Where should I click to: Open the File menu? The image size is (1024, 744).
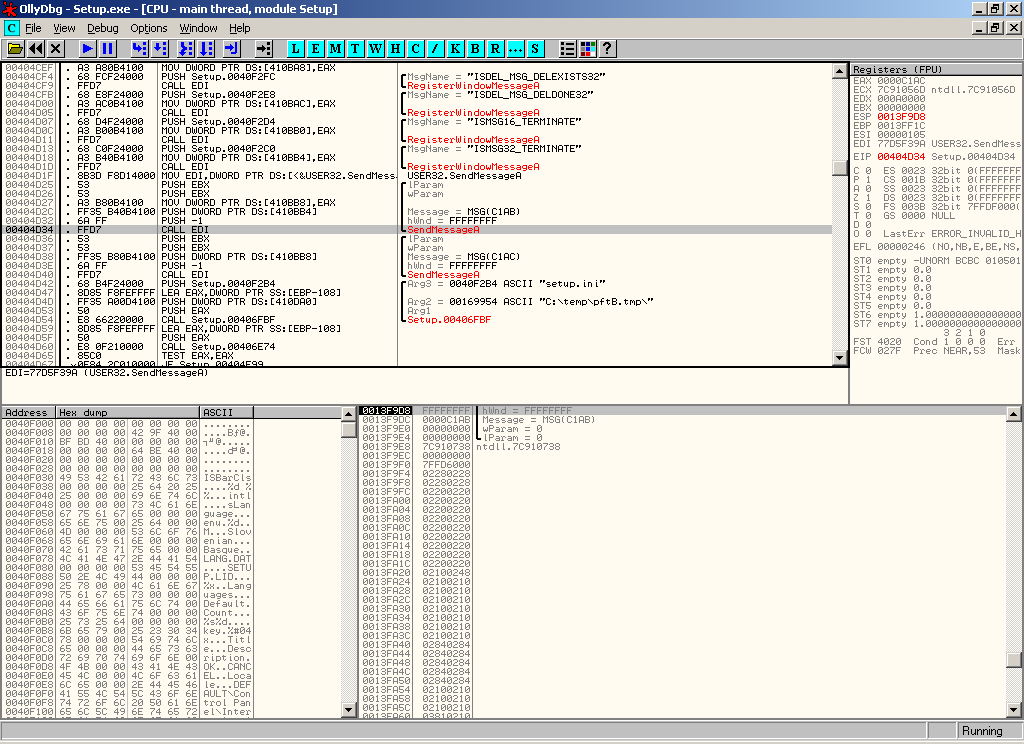click(x=33, y=28)
